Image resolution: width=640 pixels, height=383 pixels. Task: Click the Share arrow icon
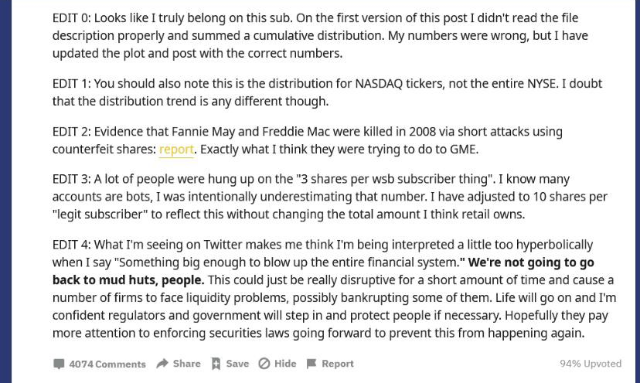162,363
